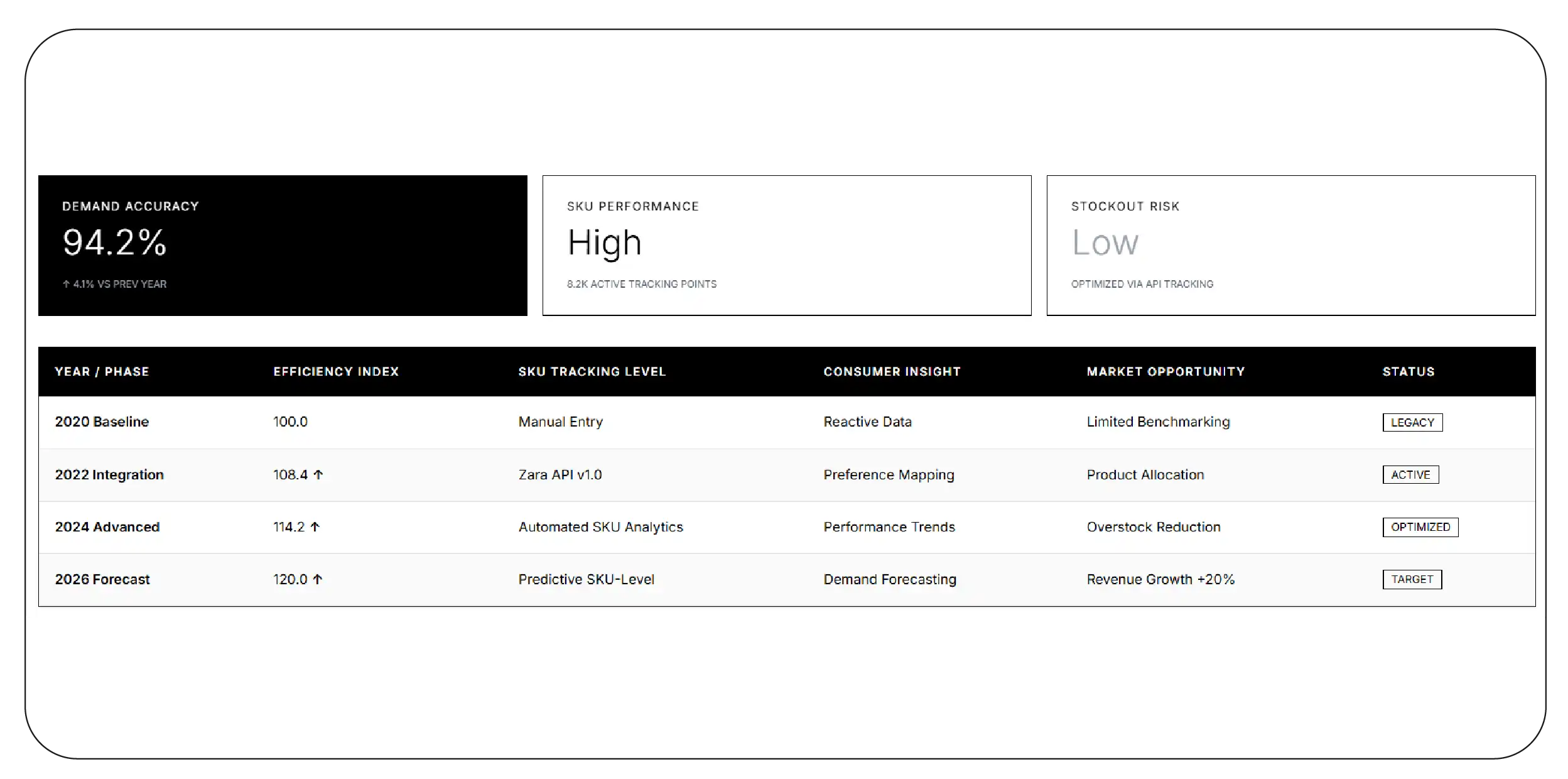1568x779 pixels.
Task: Click the OPTIMIZED status badge
Action: click(1420, 527)
